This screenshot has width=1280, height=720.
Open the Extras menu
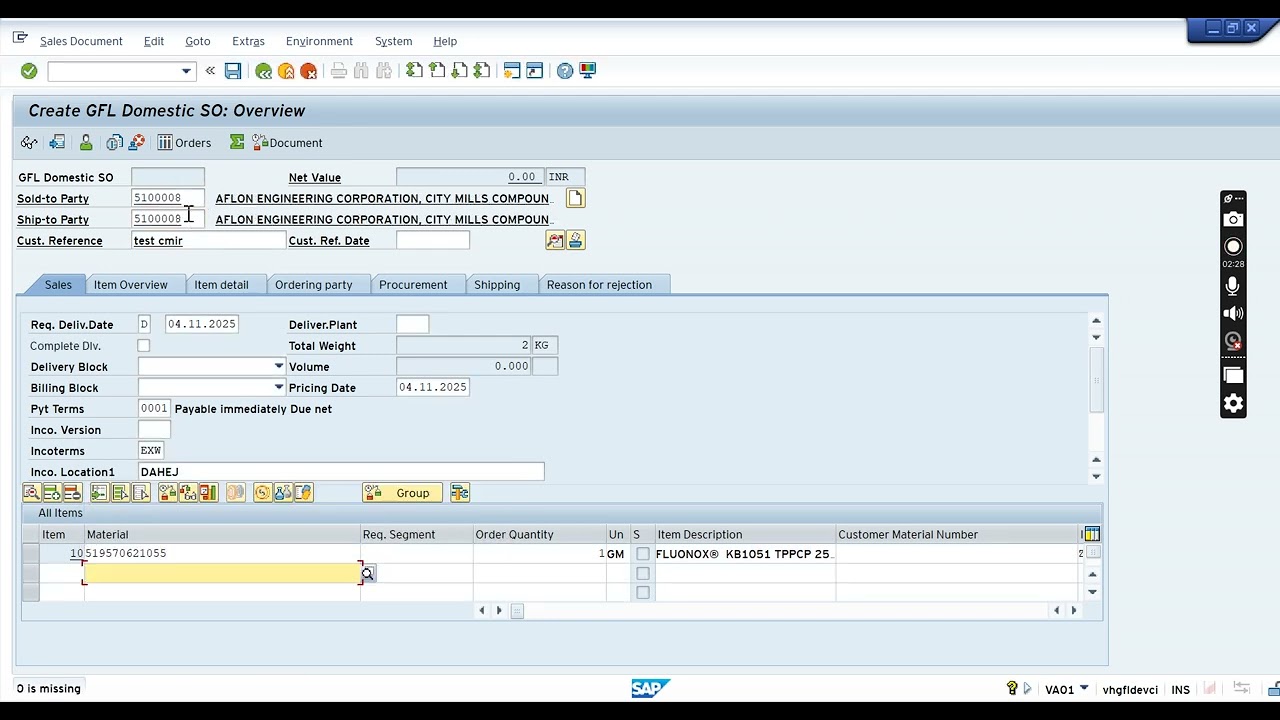pos(248,41)
